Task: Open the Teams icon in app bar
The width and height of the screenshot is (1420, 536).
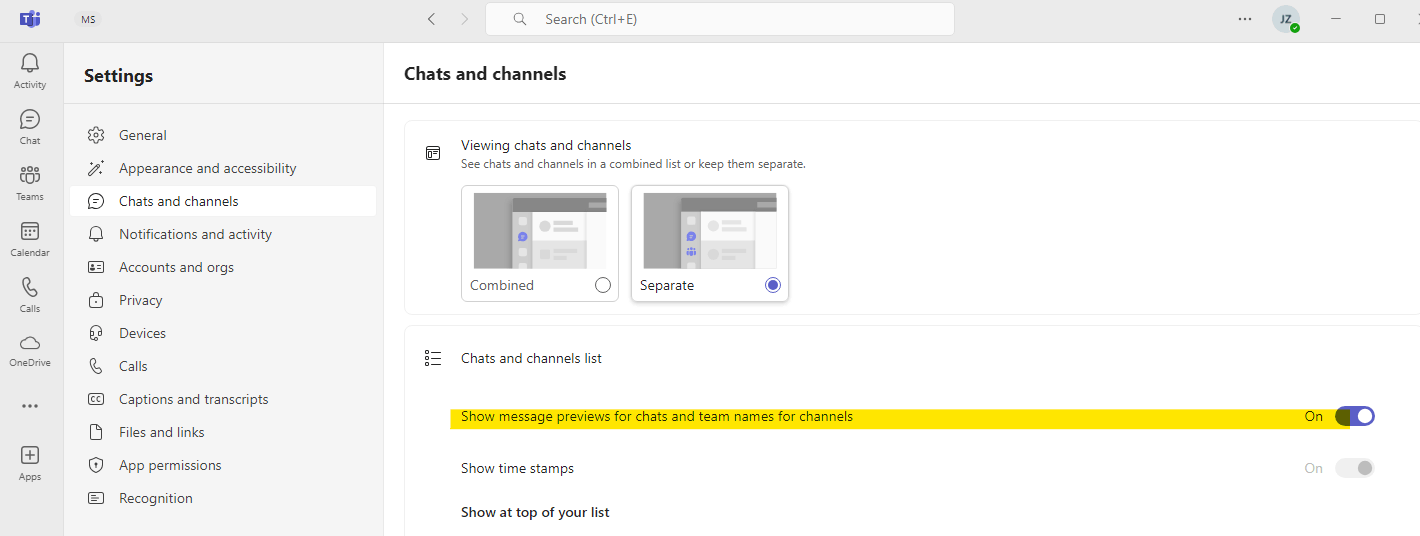Action: 30,176
